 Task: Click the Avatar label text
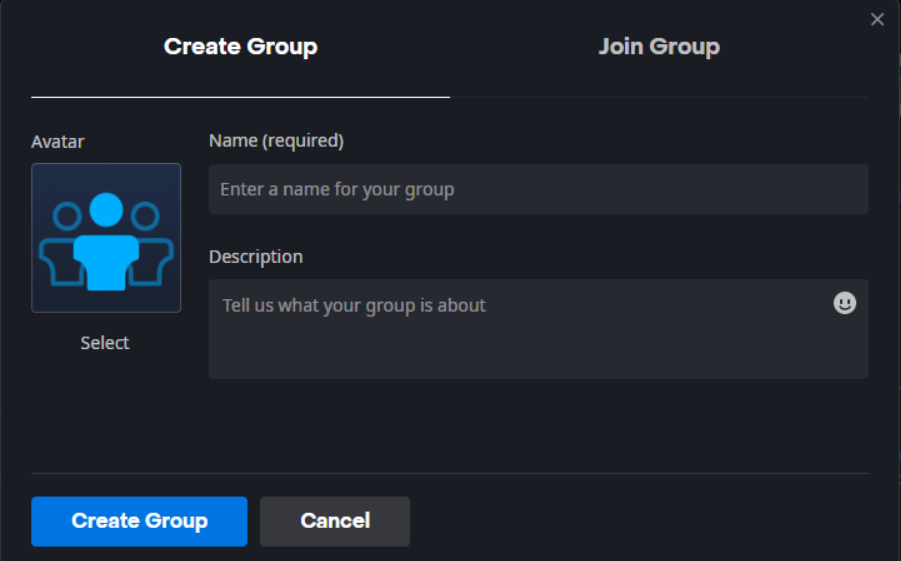pos(58,142)
